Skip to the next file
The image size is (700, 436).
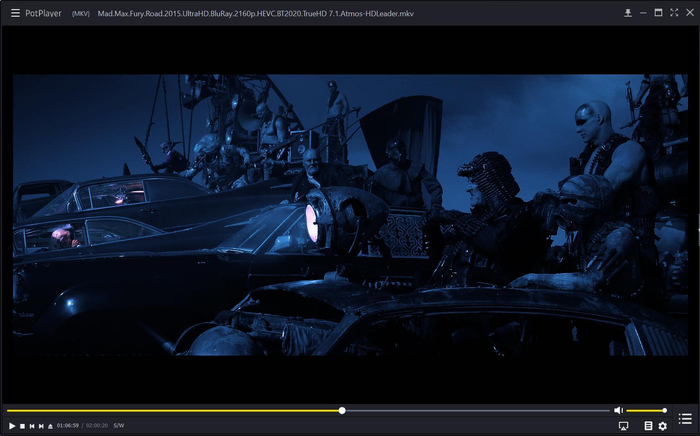[x=41, y=426]
